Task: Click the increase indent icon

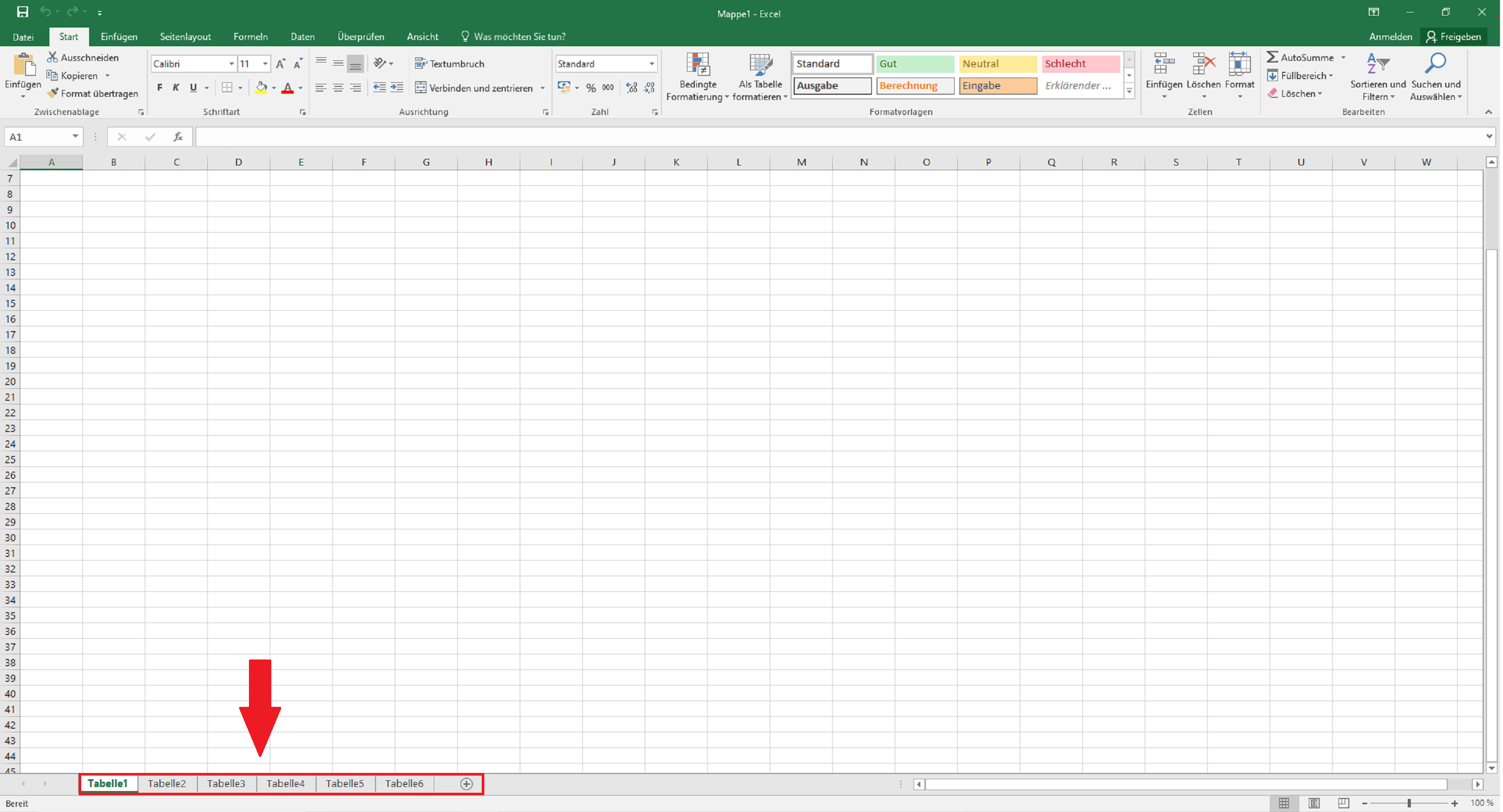Action: (x=397, y=87)
